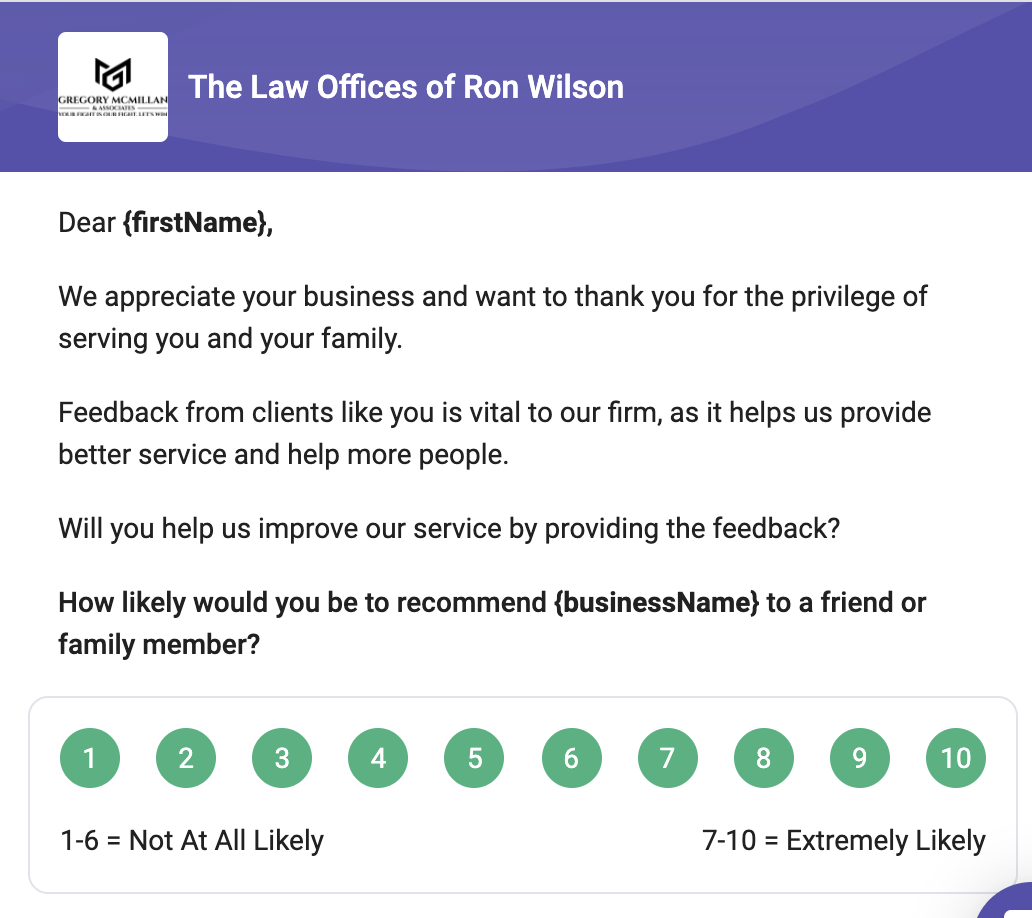Click the {firstName} placeholder in the greeting
The image size is (1032, 918).
(197, 222)
